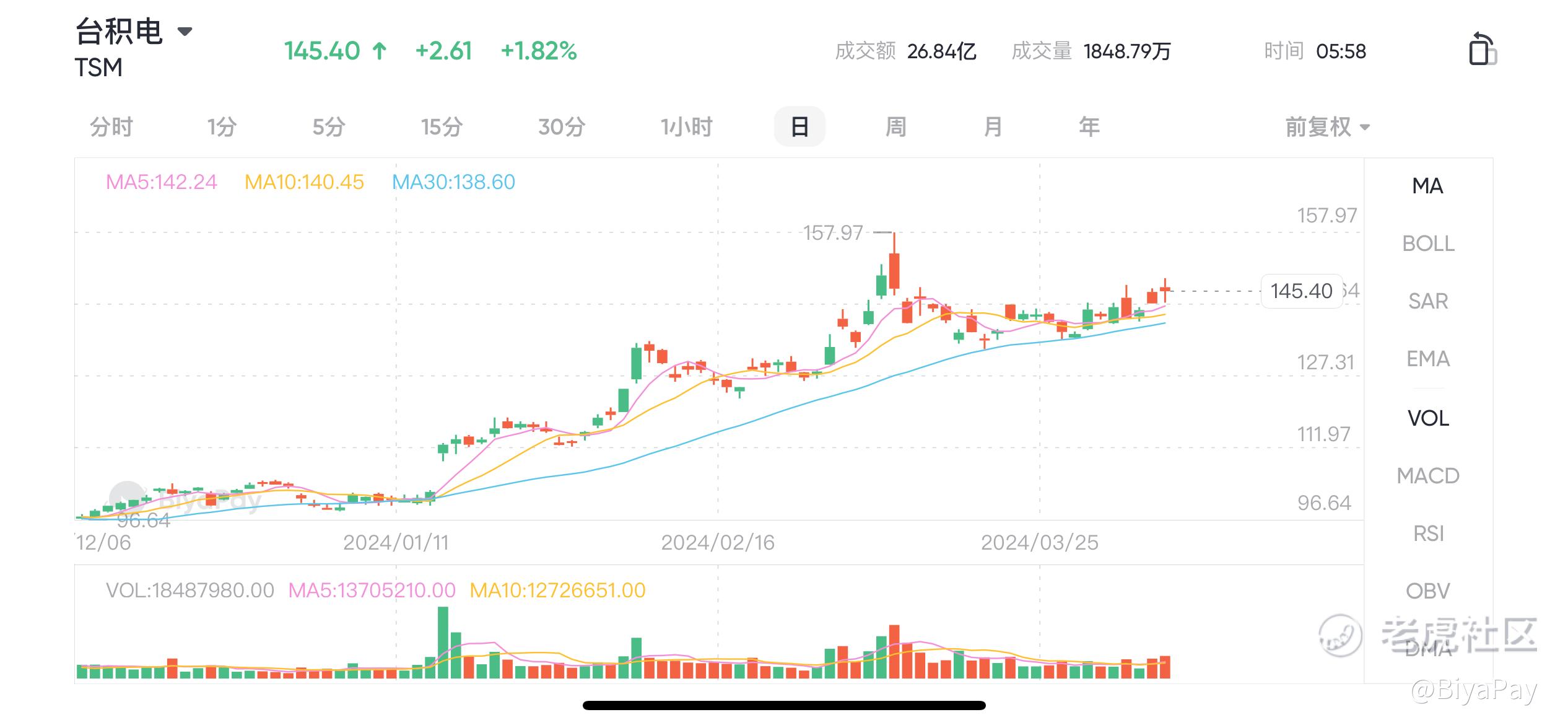Image resolution: width=1568 pixels, height=725 pixels.
Task: Enable the SAR indicator
Action: [1428, 301]
